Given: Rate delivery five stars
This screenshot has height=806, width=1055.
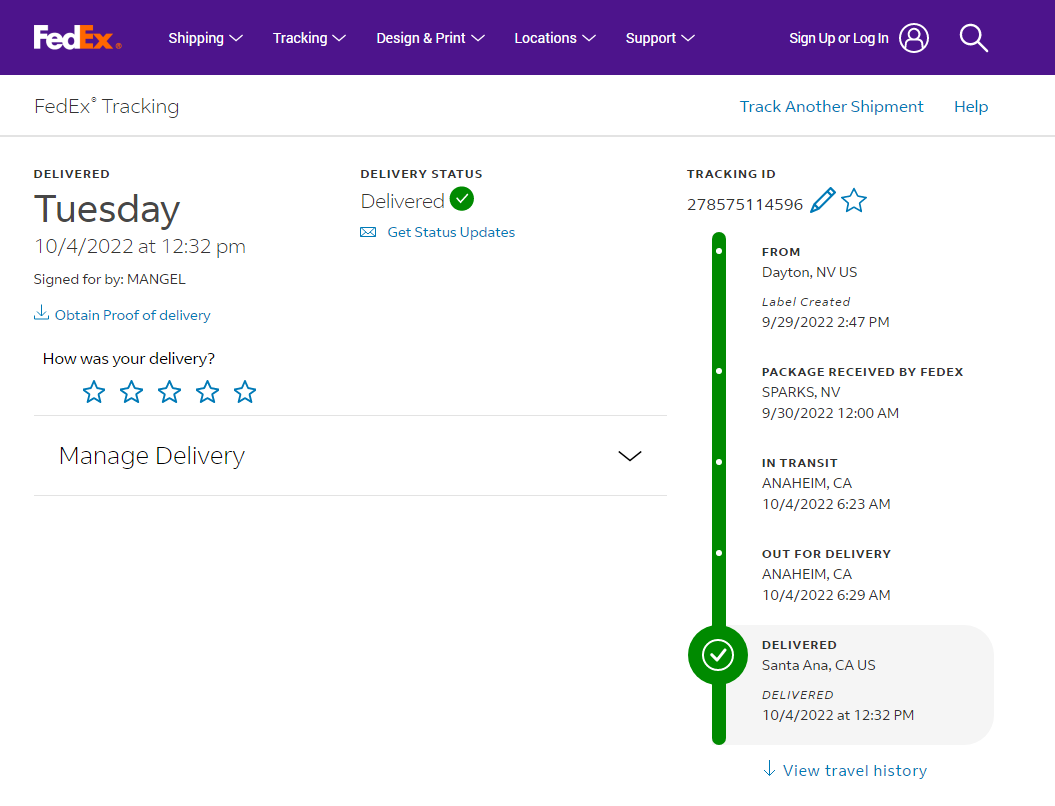Looking at the screenshot, I should [245, 392].
